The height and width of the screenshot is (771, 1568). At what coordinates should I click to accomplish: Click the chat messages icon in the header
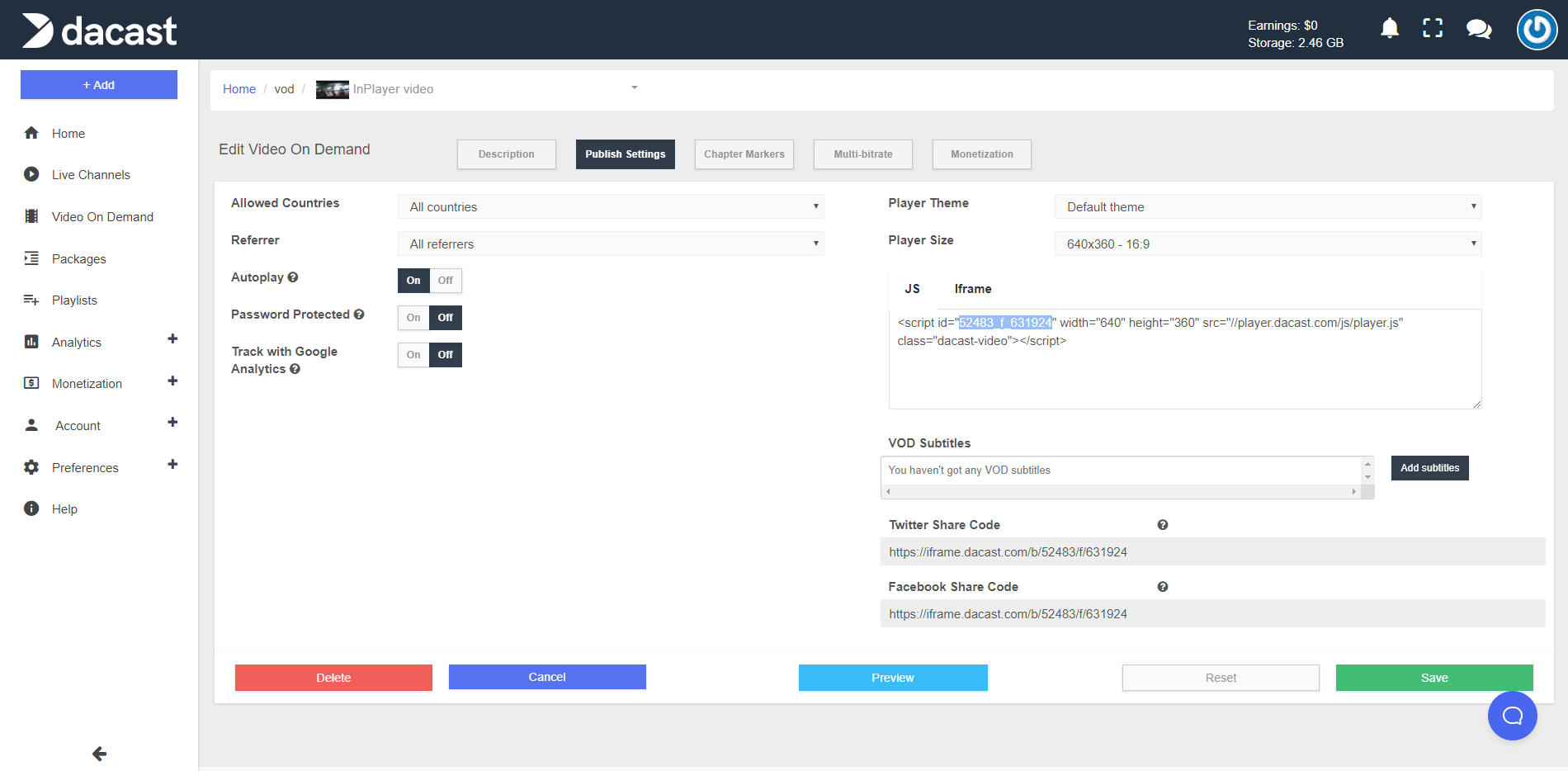pos(1478,29)
